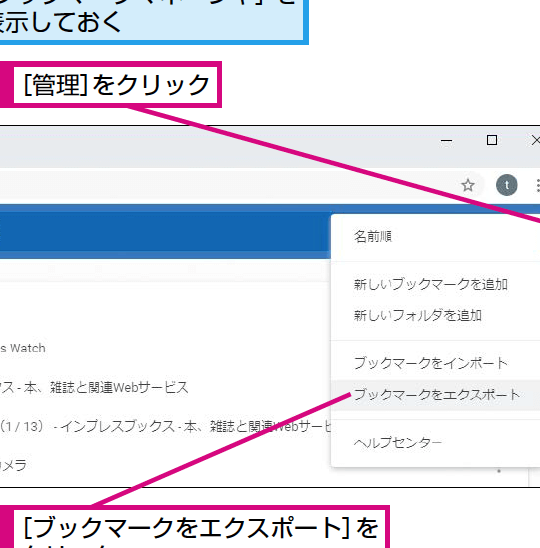Image resolution: width=540 pixels, height=548 pixels.
Task: Open the profile avatar labeled t
Action: [506, 185]
